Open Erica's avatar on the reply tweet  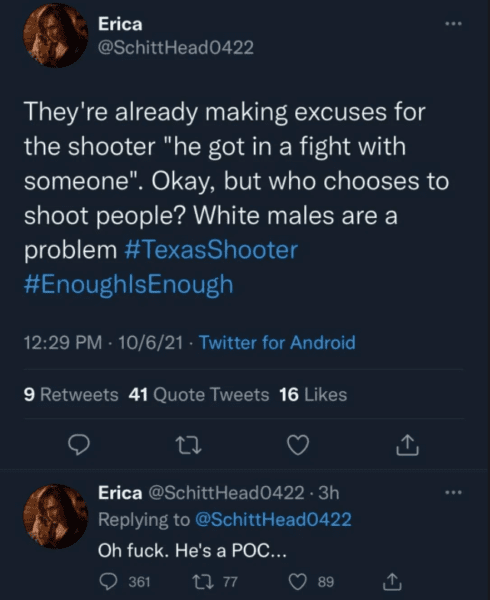tap(55, 517)
